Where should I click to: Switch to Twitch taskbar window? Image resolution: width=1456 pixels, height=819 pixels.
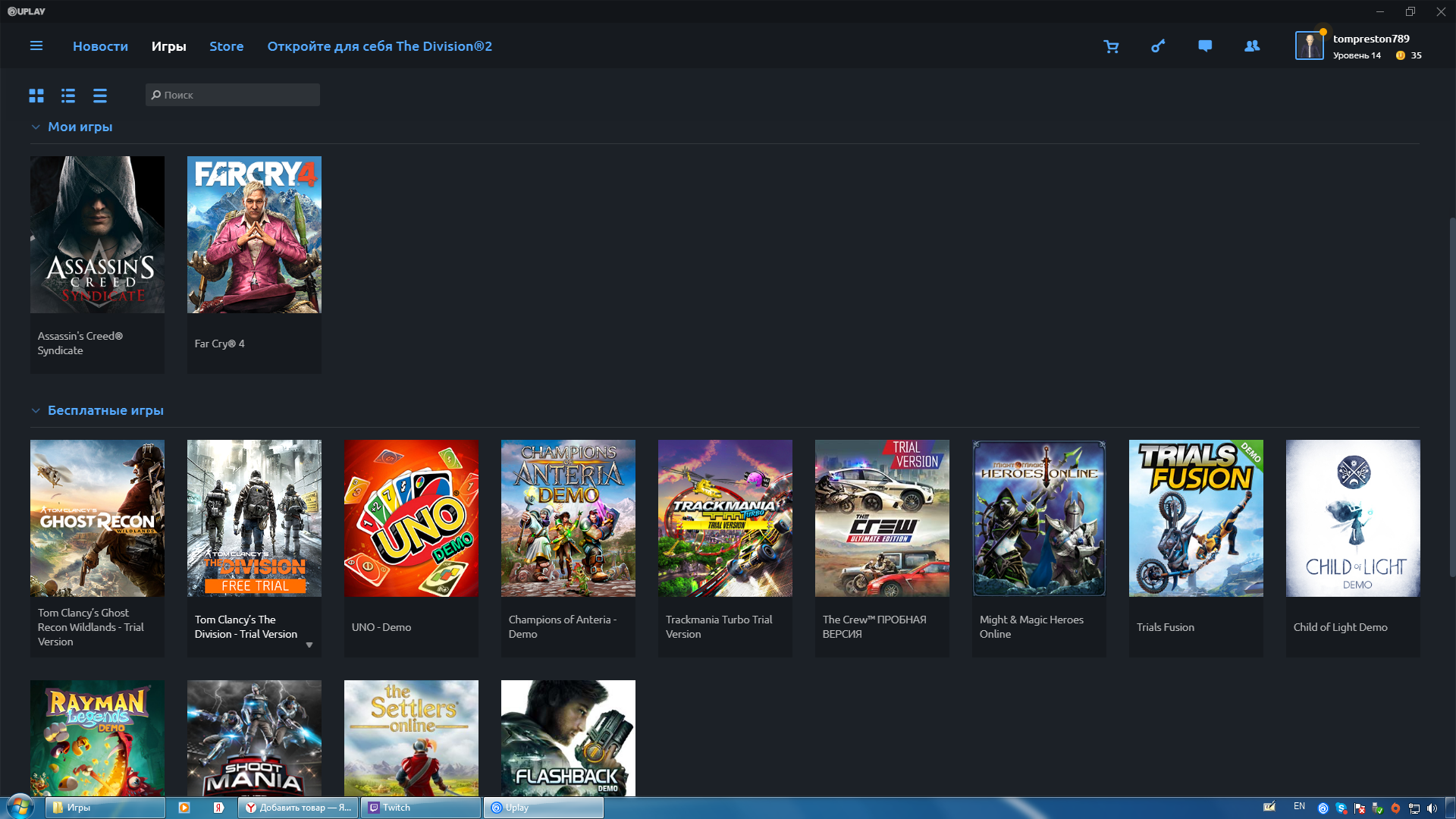[x=421, y=808]
